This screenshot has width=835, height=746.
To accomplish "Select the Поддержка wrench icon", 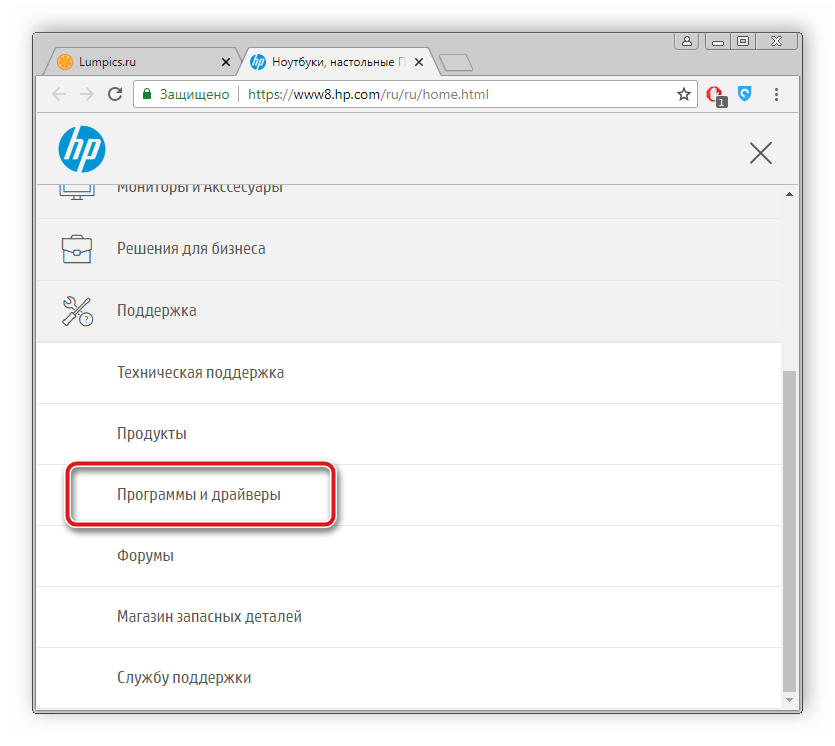I will tap(76, 310).
